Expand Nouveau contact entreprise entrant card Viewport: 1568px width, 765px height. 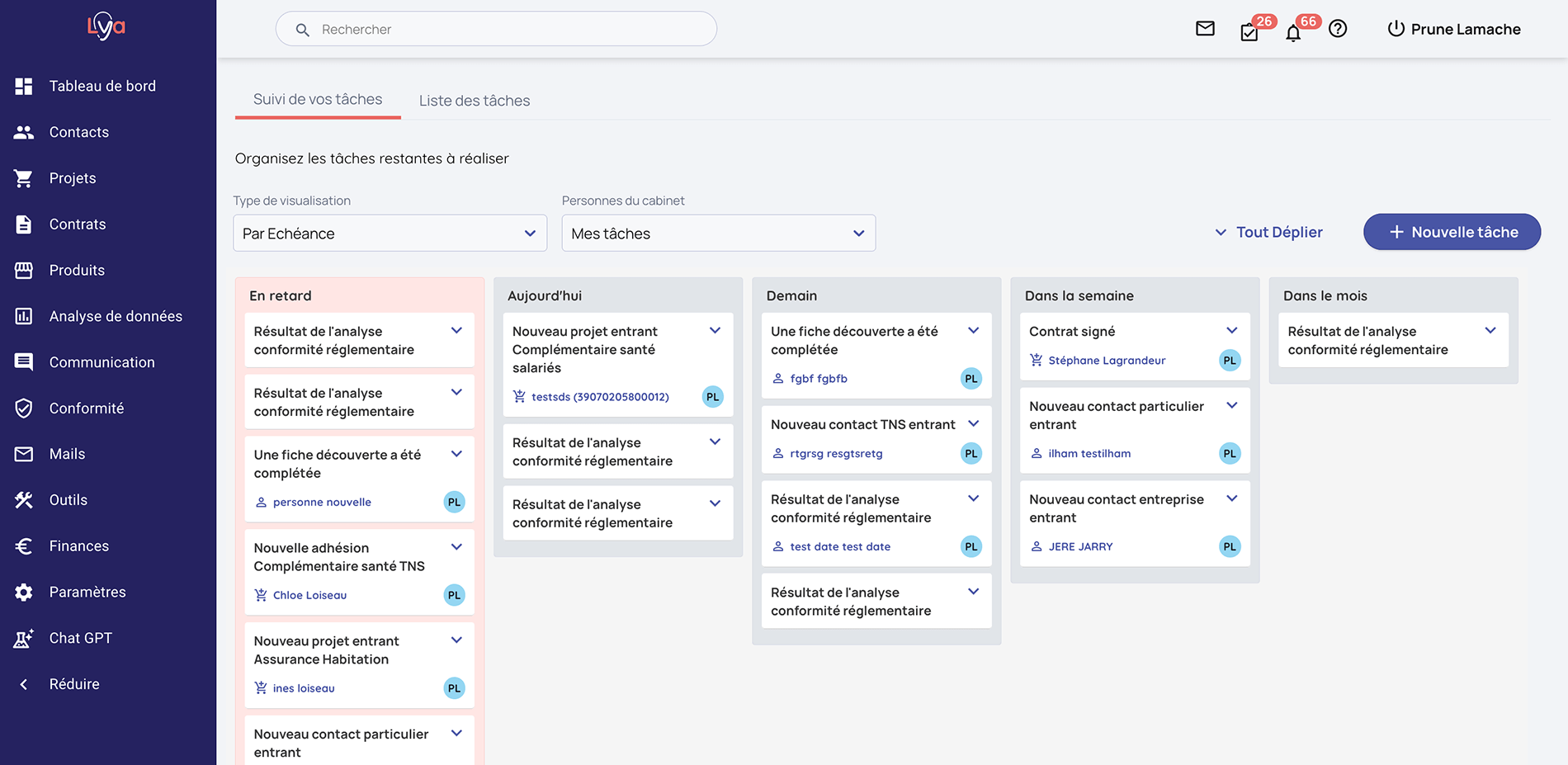[x=1232, y=498]
